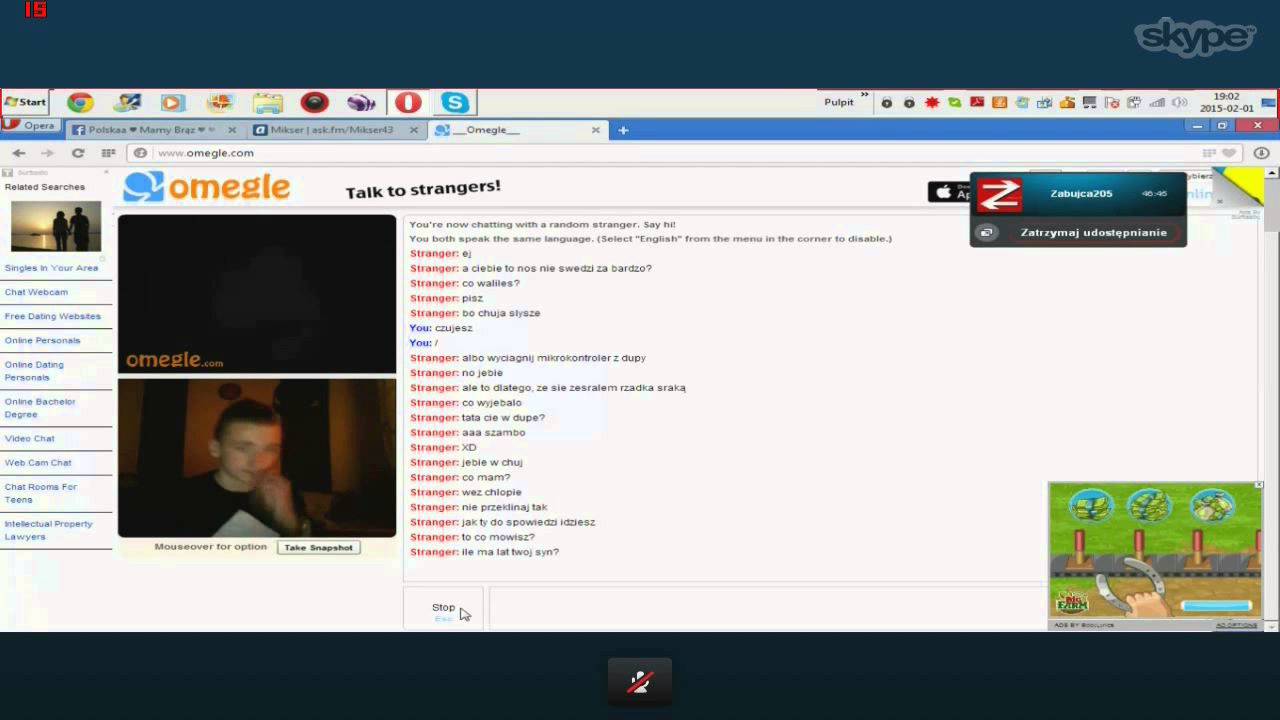Open the Singles In Your Area link
This screenshot has height=720, width=1280.
(51, 268)
